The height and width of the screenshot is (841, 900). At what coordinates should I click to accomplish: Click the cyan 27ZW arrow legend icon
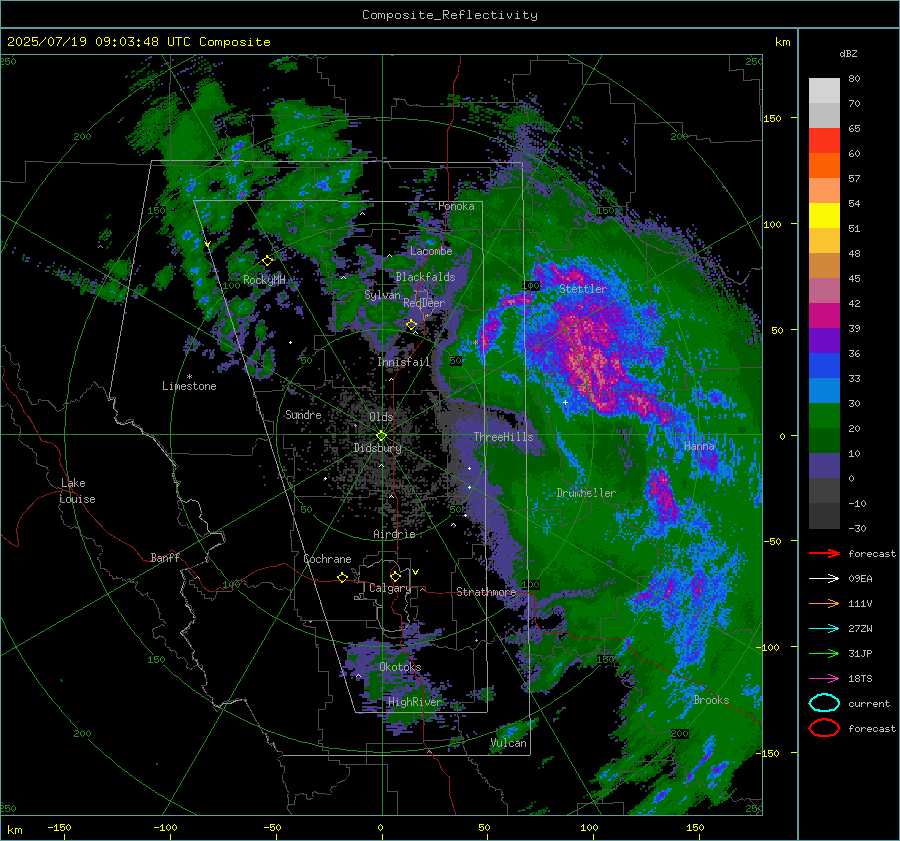[x=824, y=629]
